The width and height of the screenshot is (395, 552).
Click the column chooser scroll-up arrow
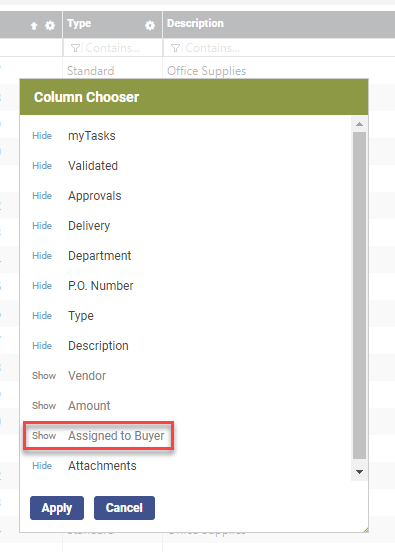[359, 124]
